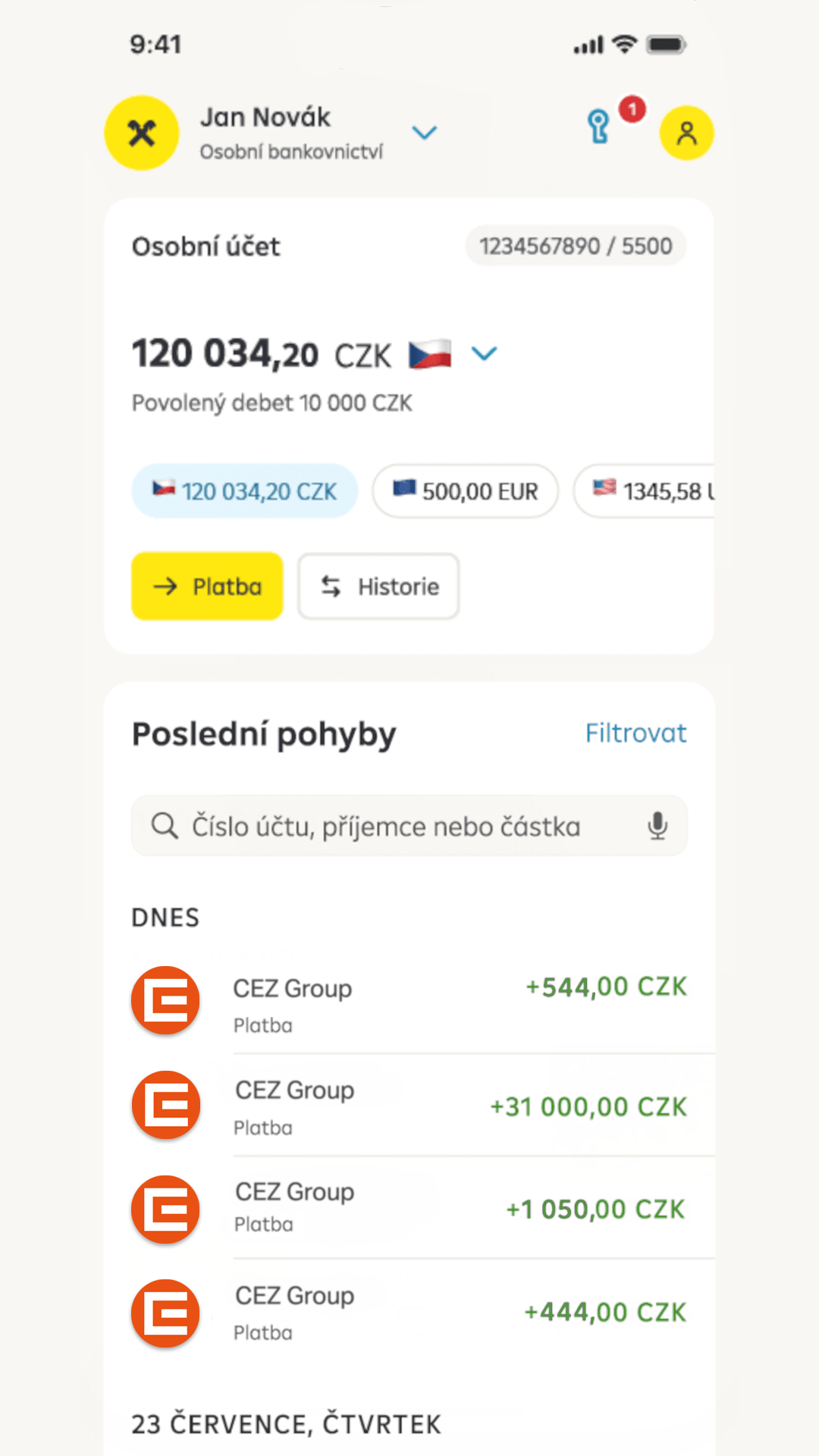Select the 120 034,20 CZK currency chip
This screenshot has width=819, height=1456.
point(244,491)
